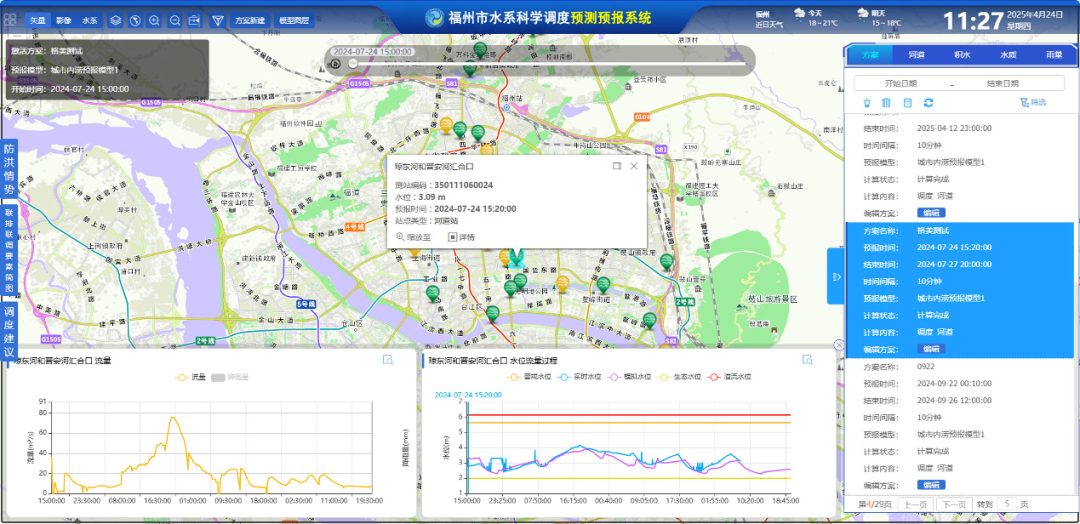
Task: Click green station marker near 工业路
Action: 433,293
